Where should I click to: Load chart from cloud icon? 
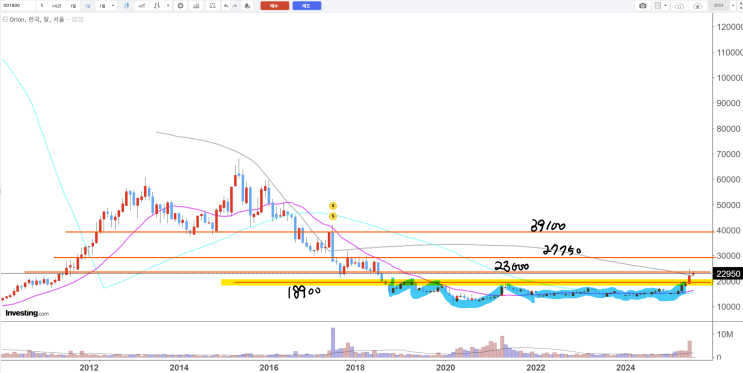click(680, 6)
